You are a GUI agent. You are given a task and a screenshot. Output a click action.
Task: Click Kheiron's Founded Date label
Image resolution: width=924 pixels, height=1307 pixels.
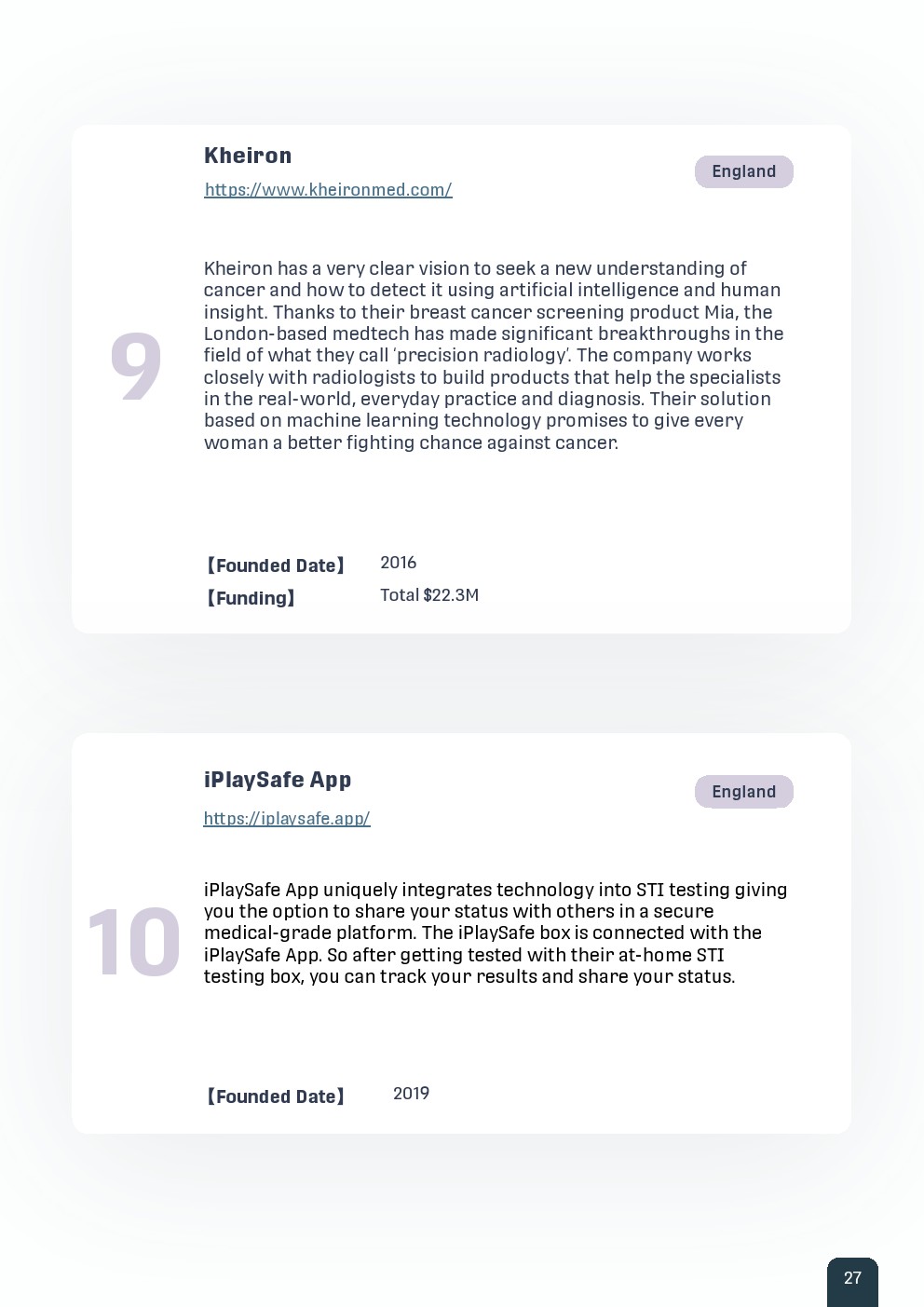275,565
